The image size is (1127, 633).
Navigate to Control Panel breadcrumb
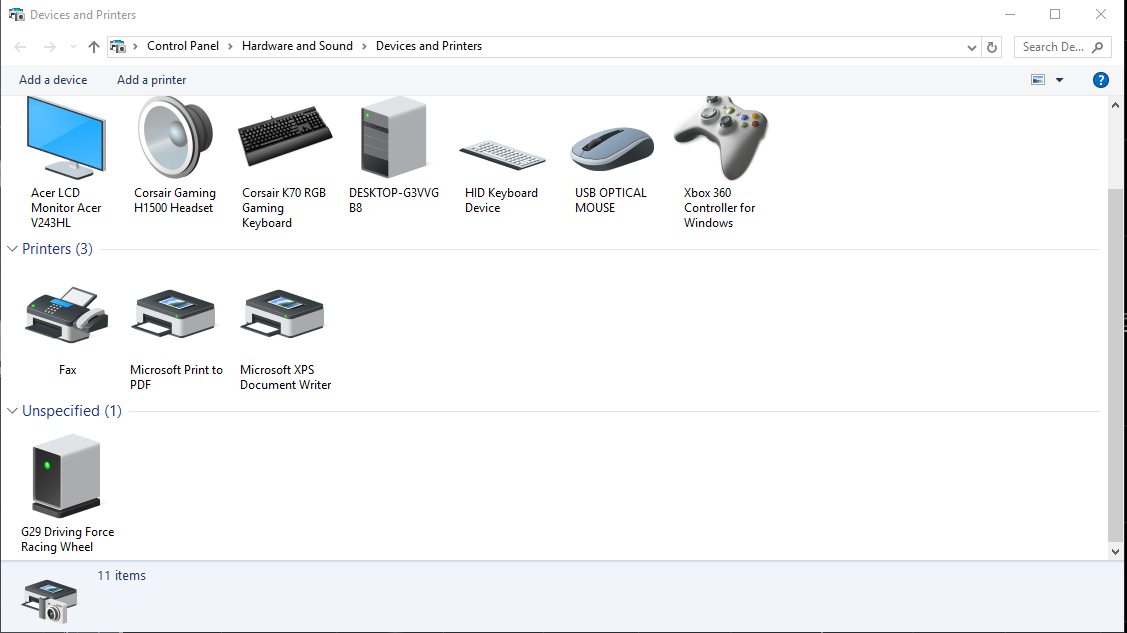tap(183, 46)
